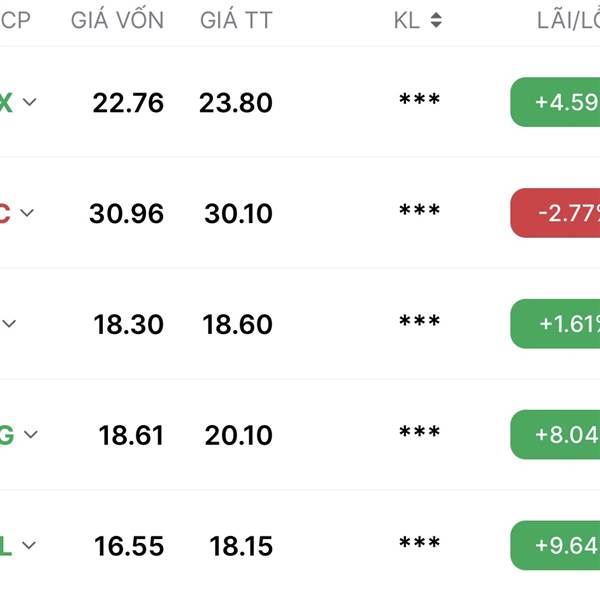Click the green stock ticker ending in X
The height and width of the screenshot is (600, 600).
6,103
